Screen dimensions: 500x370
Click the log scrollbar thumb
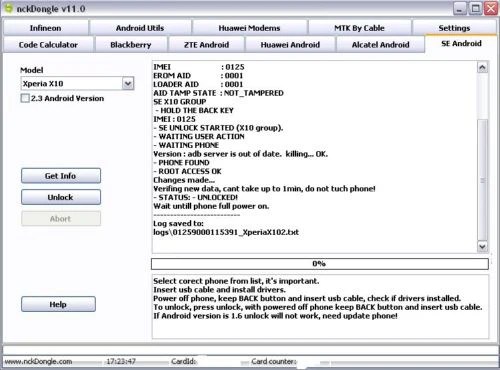pyautogui.click(x=482, y=180)
